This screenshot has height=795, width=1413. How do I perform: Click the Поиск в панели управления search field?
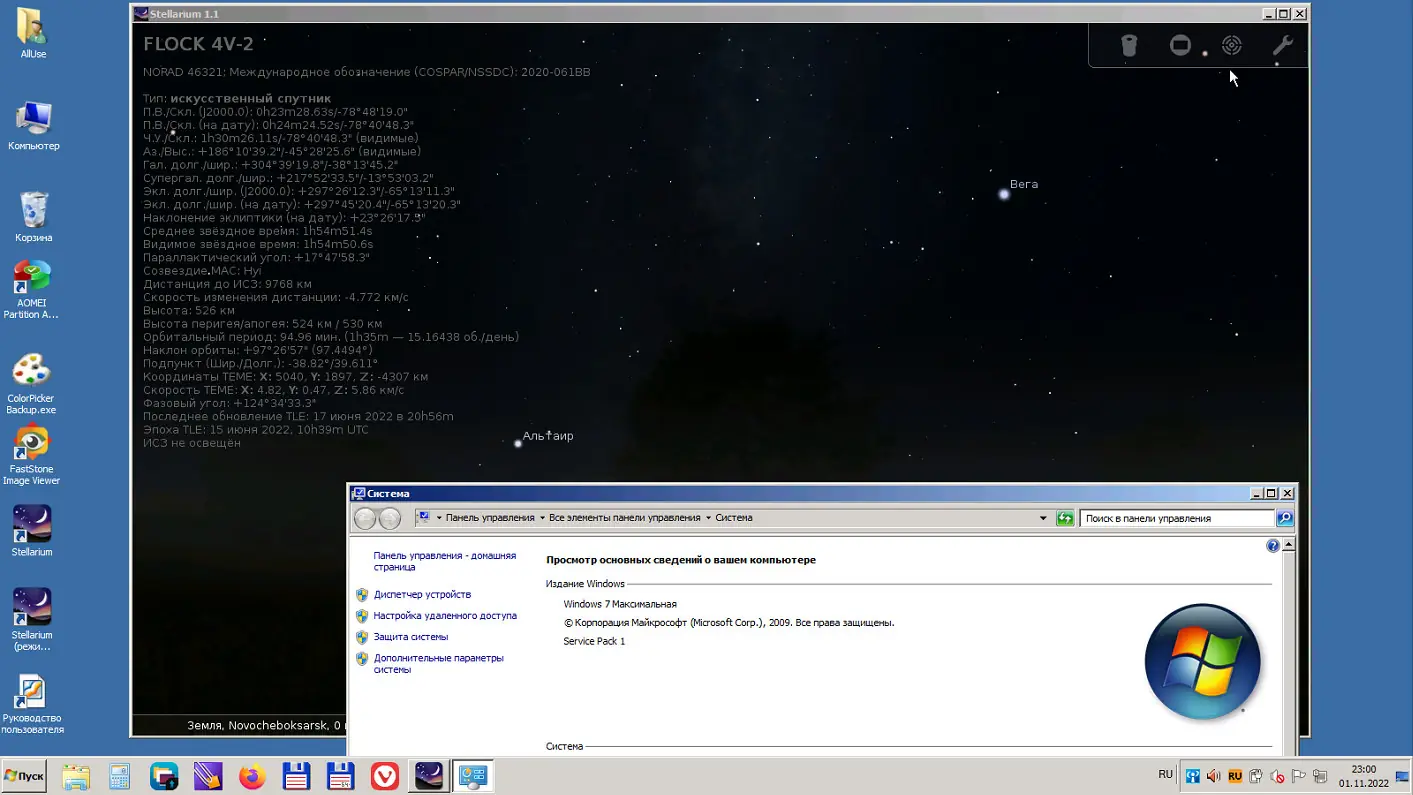[x=1175, y=518]
